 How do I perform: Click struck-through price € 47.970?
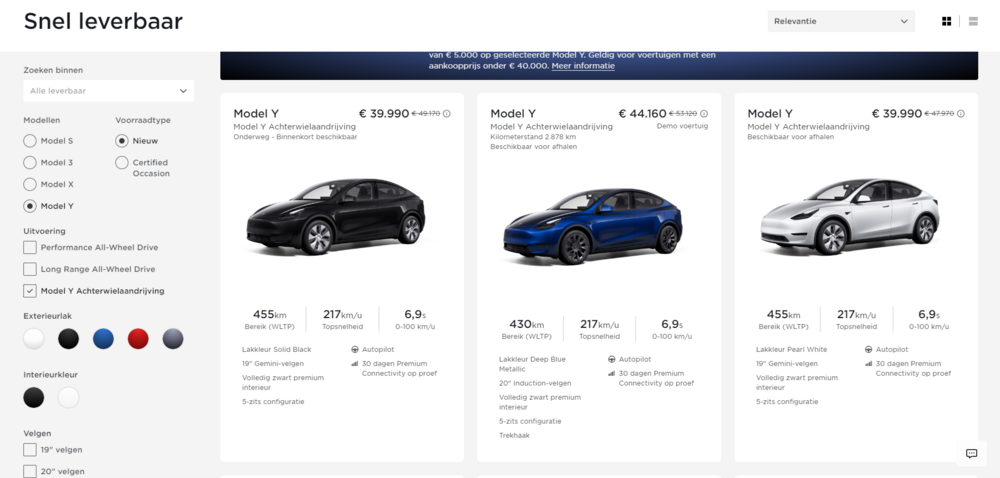point(939,114)
